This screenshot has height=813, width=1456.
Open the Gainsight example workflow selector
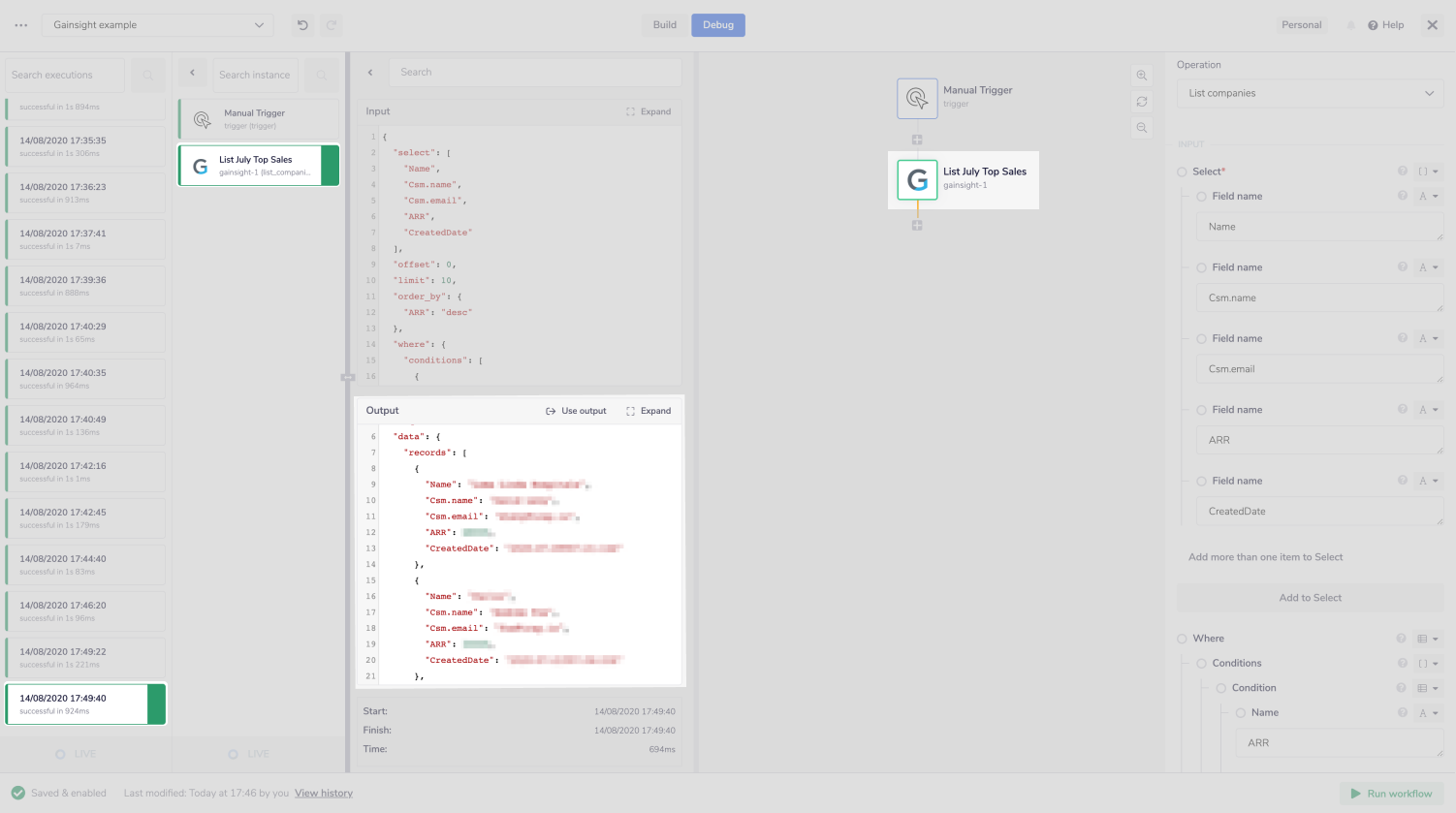point(157,24)
